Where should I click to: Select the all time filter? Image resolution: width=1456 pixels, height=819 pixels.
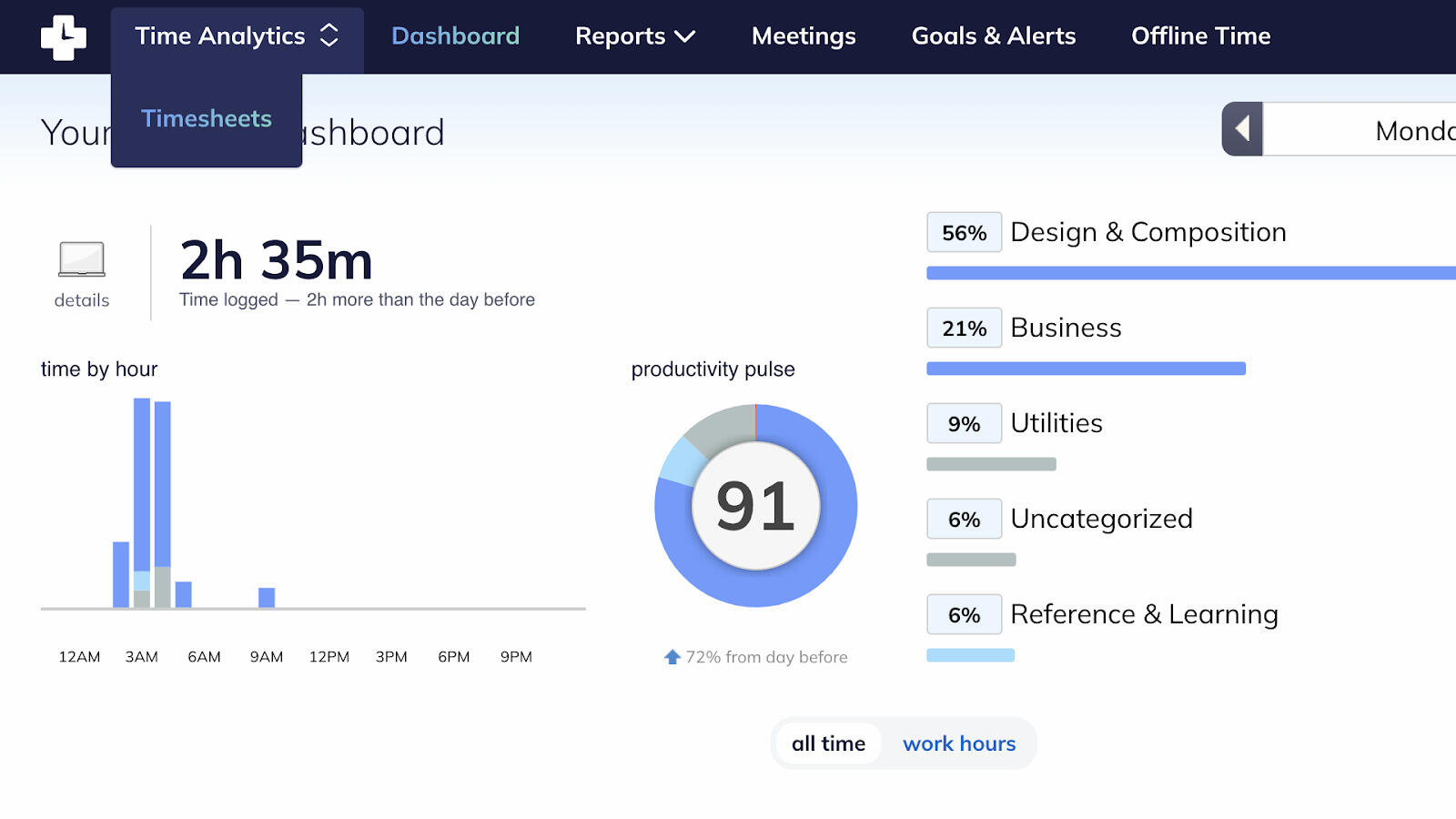(828, 743)
